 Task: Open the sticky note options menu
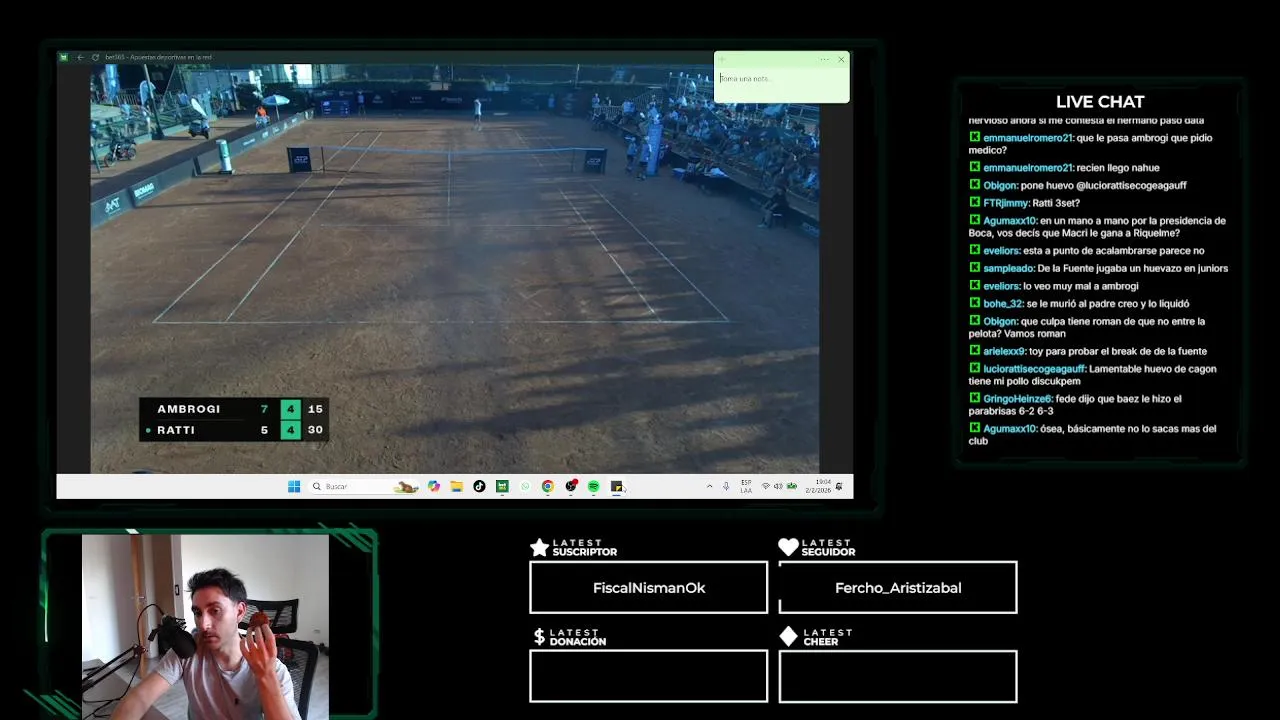click(824, 59)
